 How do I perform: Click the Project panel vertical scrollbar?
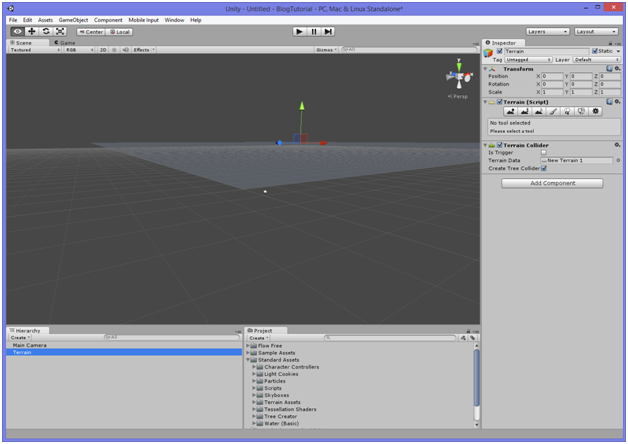pyautogui.click(x=477, y=378)
